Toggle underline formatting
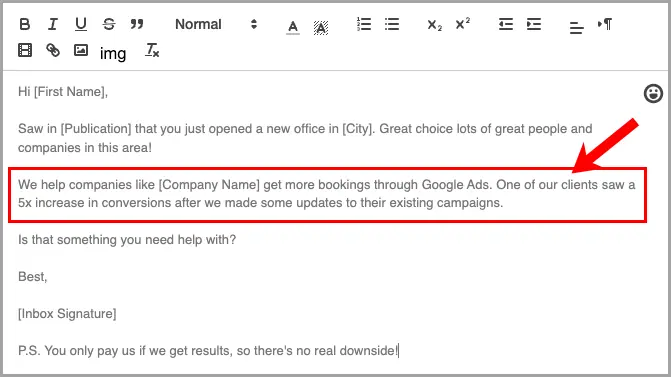This screenshot has width=671, height=377. click(80, 24)
